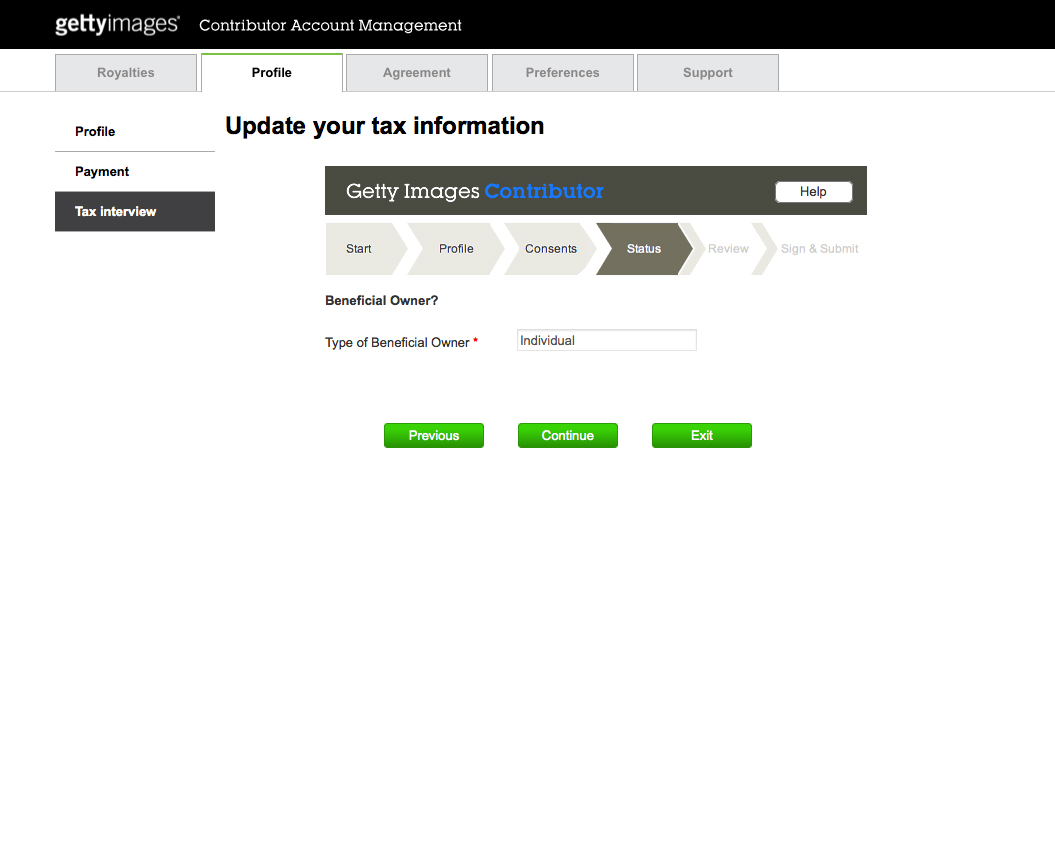Jump to the Start wizard step
The image size is (1055, 845).
coord(365,249)
